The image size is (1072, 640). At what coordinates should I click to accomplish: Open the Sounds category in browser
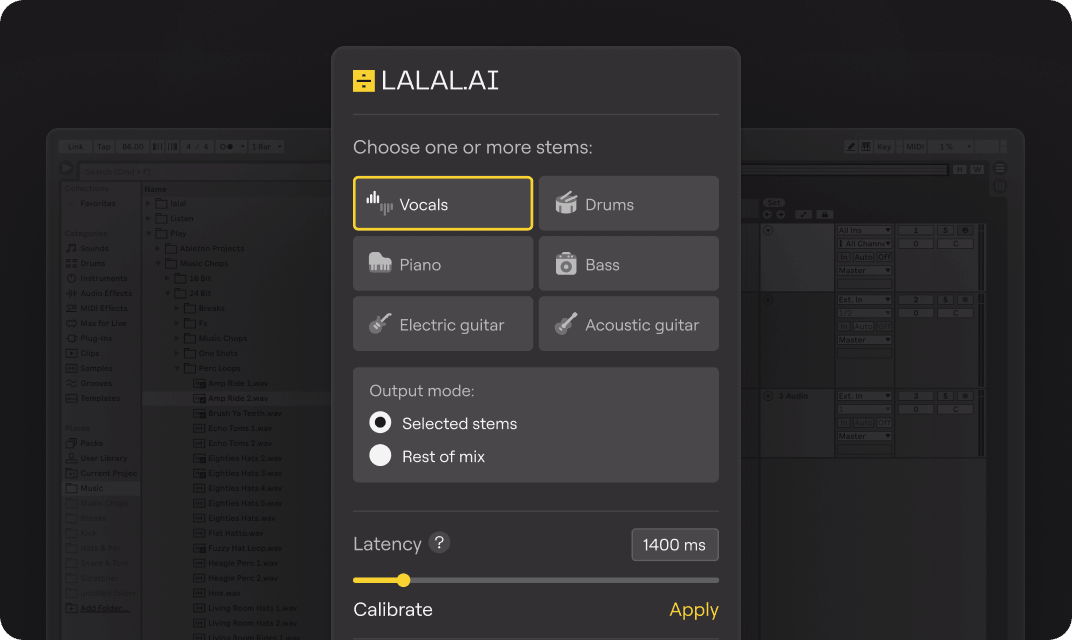coord(94,248)
